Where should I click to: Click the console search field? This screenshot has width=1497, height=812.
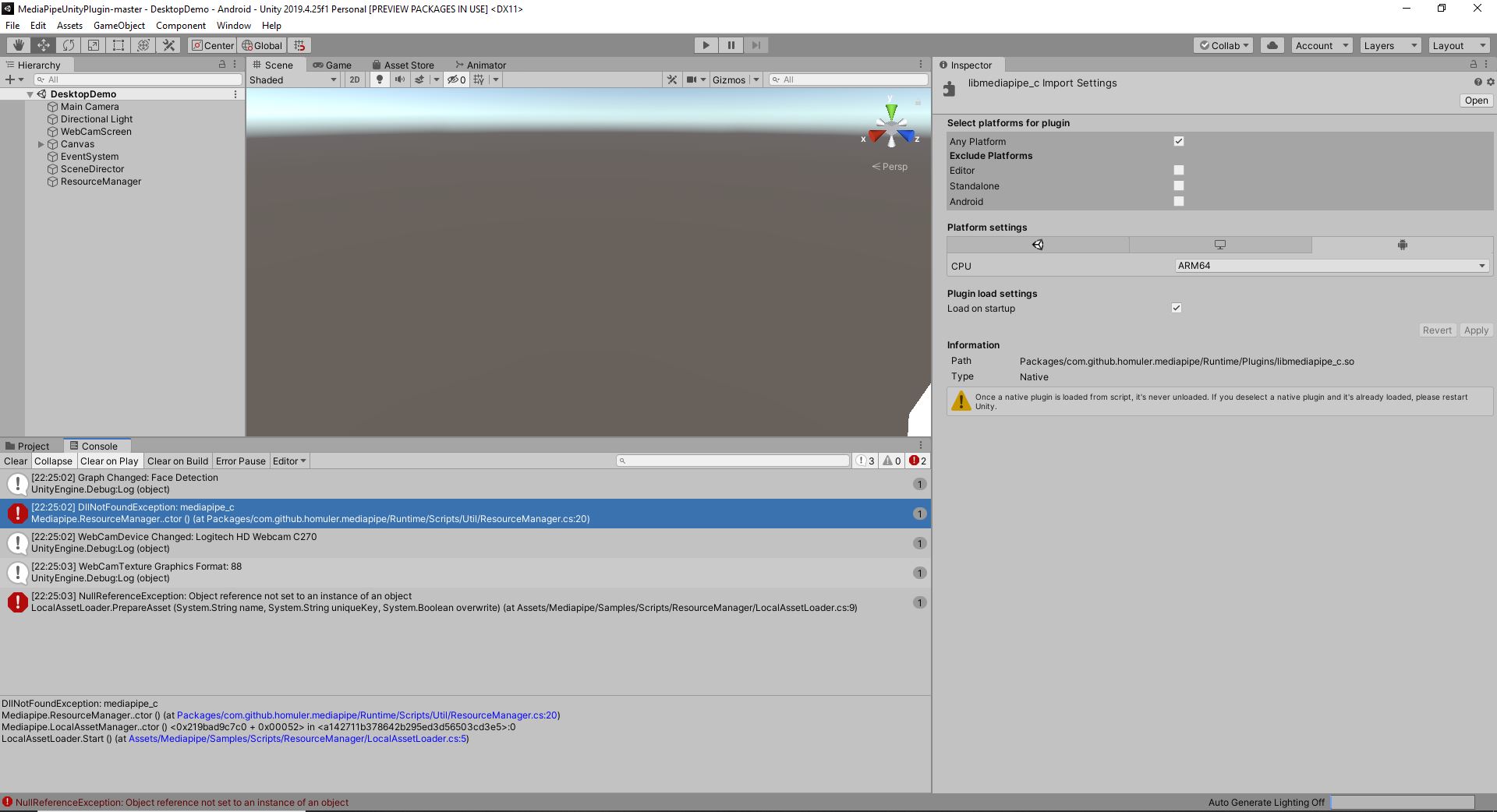click(733, 461)
